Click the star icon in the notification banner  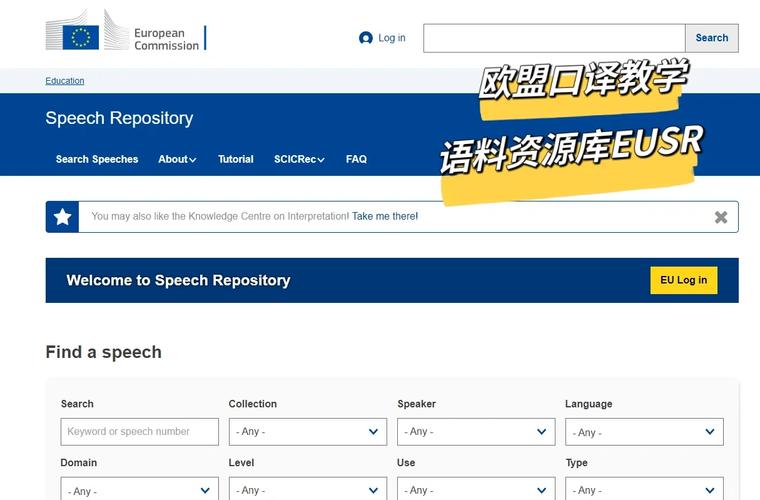tap(62, 217)
